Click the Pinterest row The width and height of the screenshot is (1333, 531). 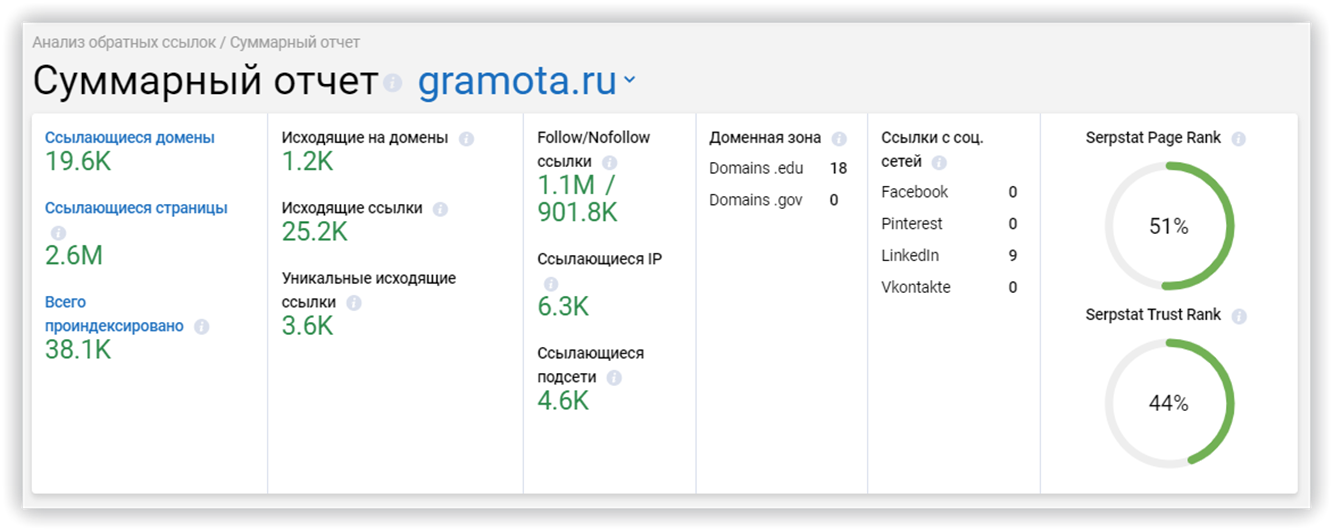click(x=949, y=224)
